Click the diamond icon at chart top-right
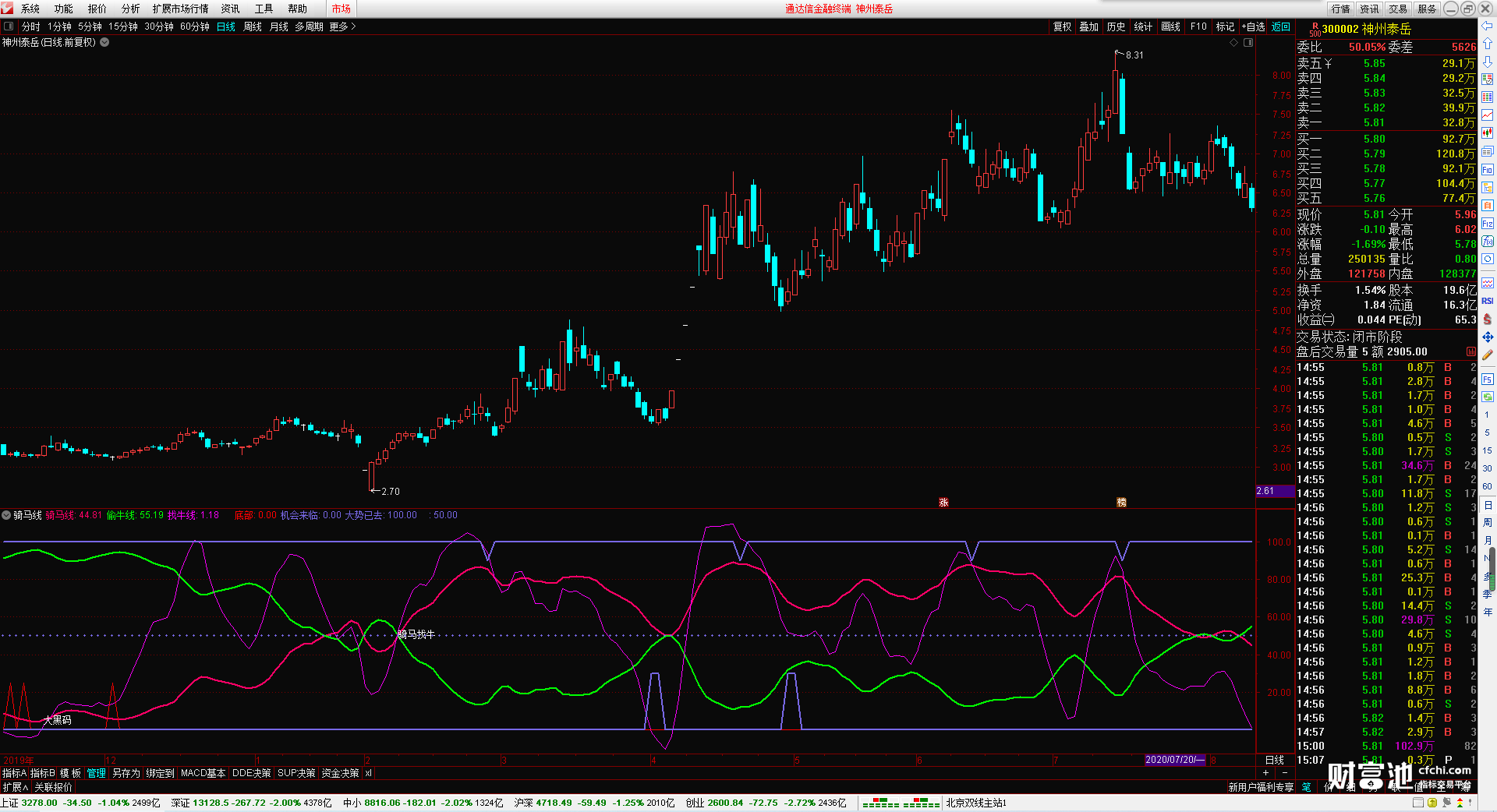1497x812 pixels. point(1233,43)
